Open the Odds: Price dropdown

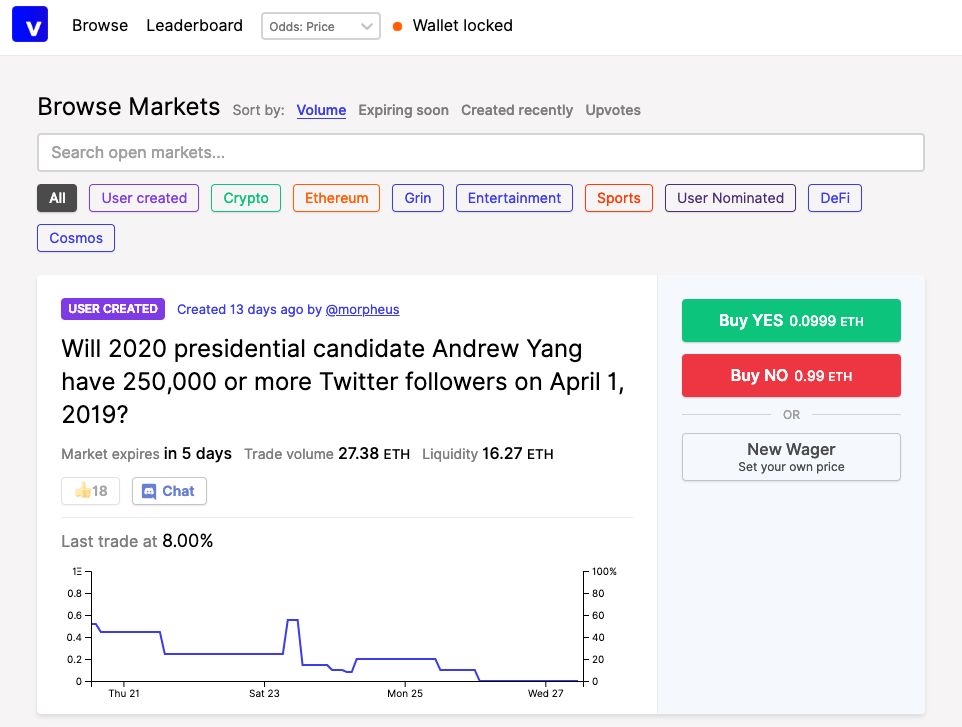tap(321, 26)
